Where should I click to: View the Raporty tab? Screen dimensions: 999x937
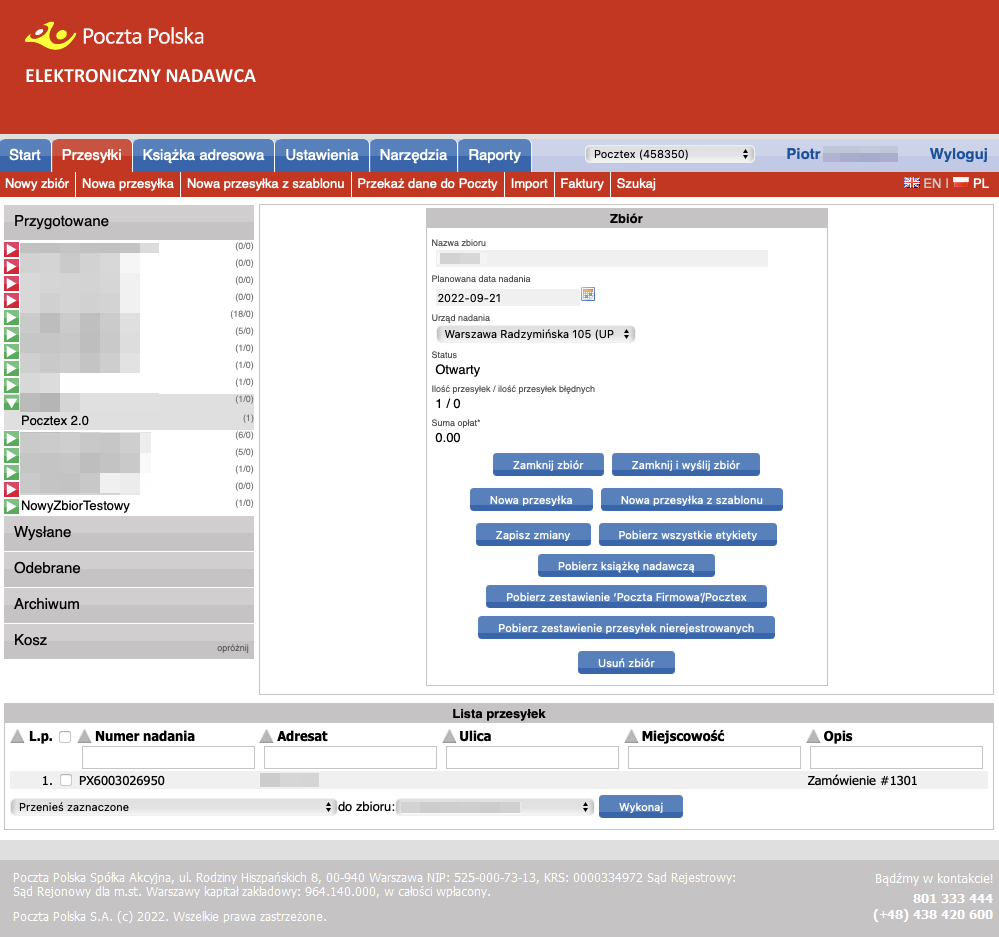pyautogui.click(x=494, y=155)
